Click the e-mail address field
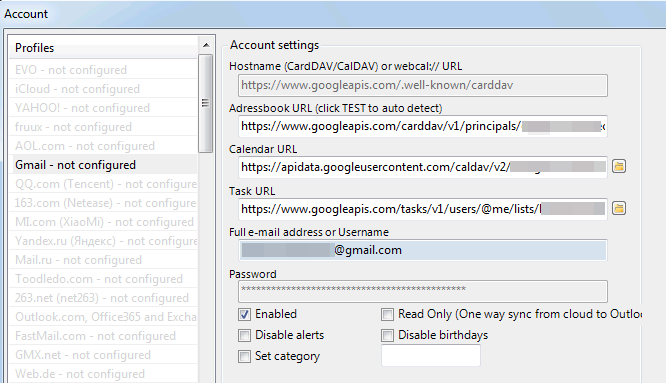This screenshot has width=666, height=383. (423, 250)
